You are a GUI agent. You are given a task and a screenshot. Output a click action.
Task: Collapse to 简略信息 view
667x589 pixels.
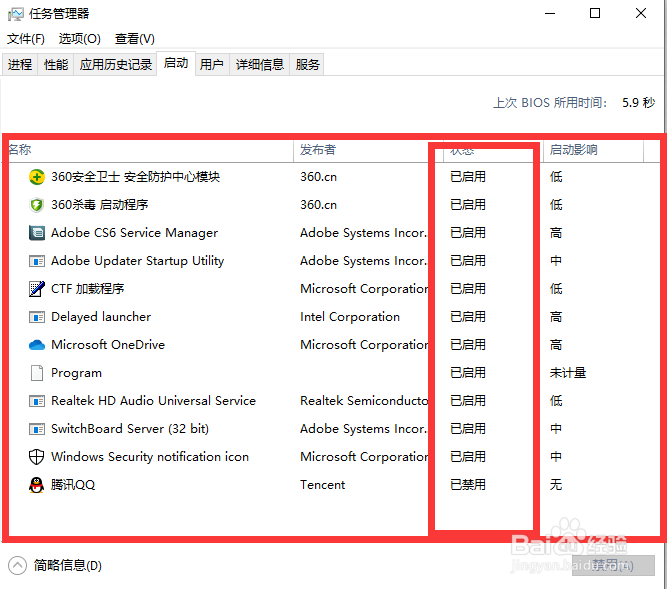pos(55,566)
